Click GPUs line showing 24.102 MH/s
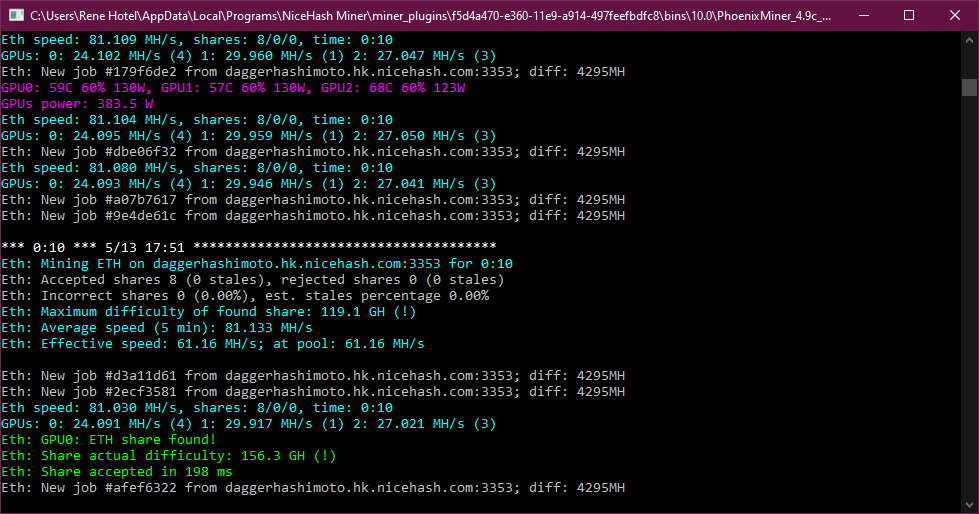This screenshot has height=514, width=979. click(x=248, y=56)
